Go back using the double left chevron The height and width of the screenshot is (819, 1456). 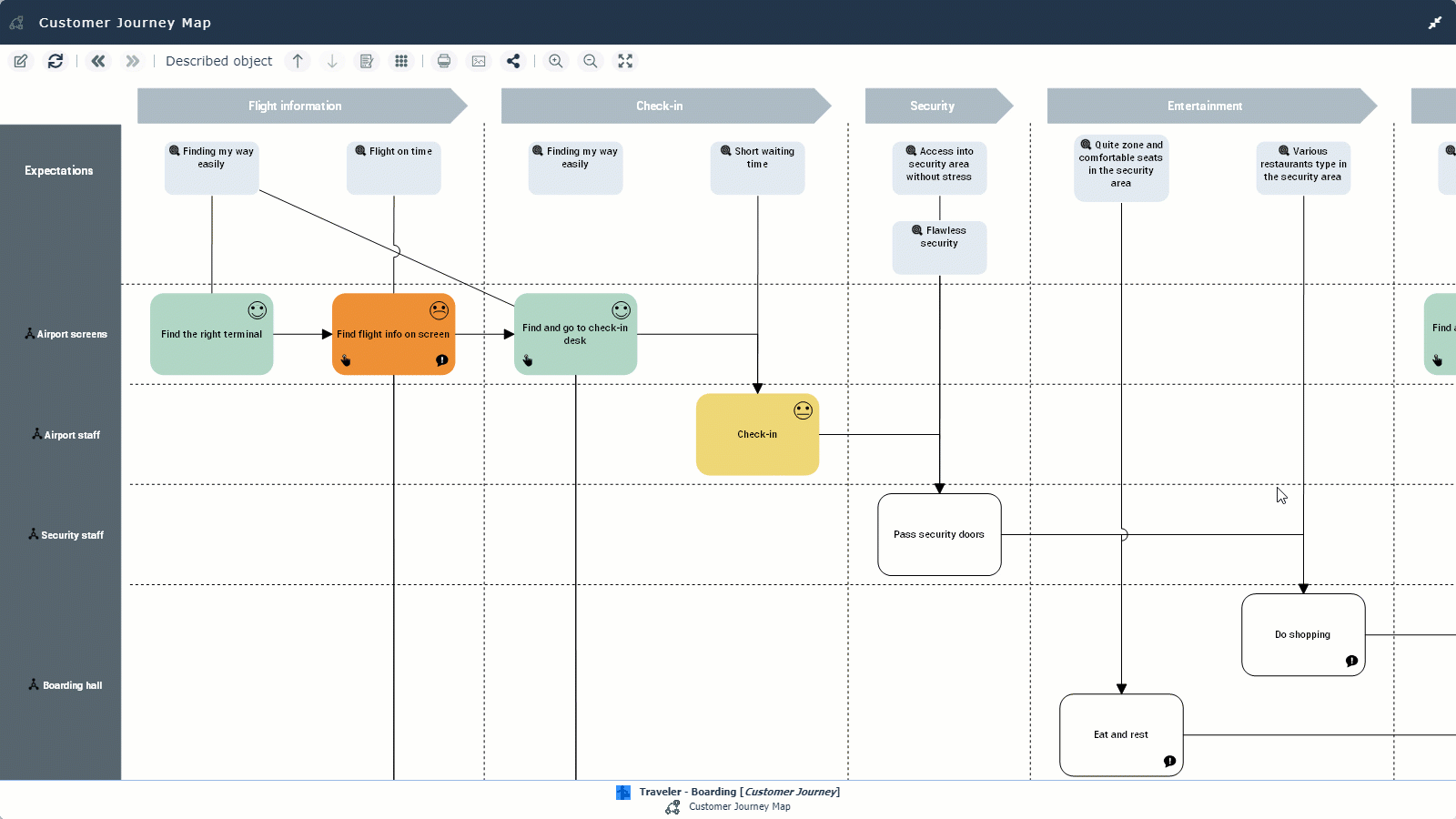click(x=98, y=61)
